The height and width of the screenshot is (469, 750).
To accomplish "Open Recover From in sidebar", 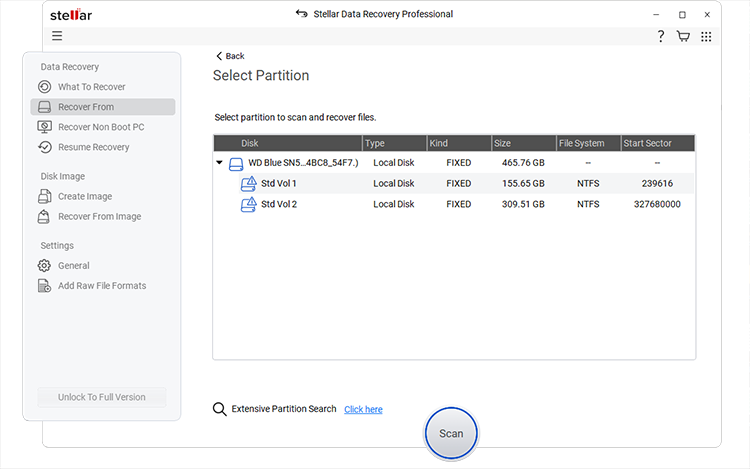I will coord(86,107).
